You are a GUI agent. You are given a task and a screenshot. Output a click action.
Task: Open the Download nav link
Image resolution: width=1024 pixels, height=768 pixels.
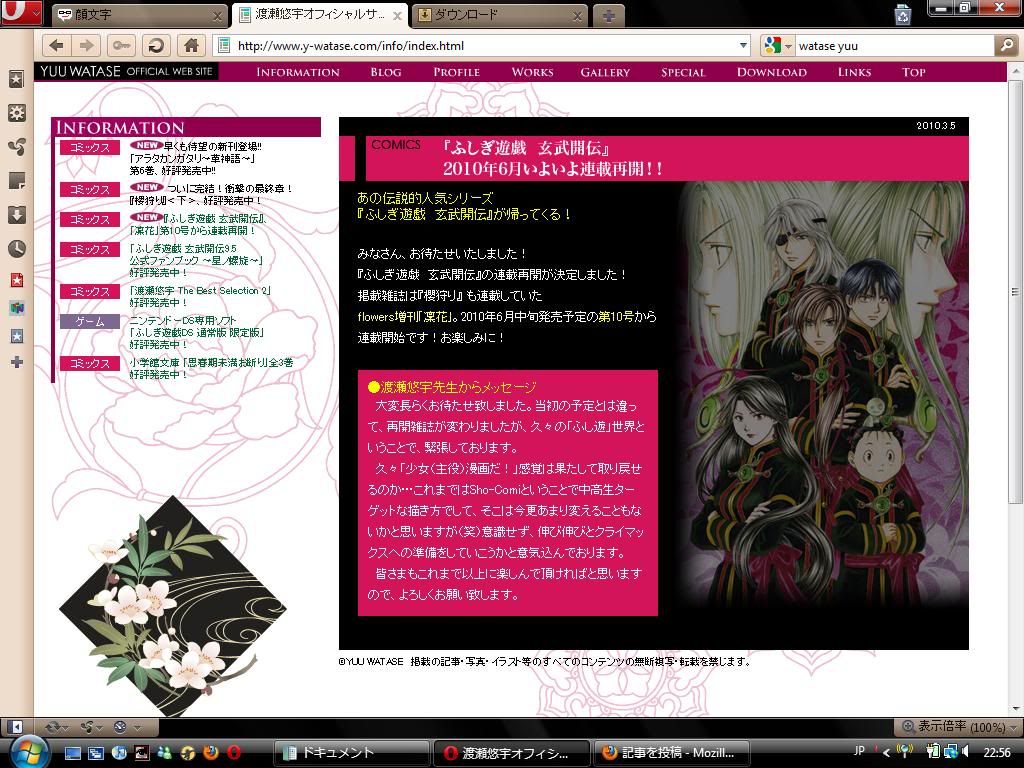click(772, 72)
